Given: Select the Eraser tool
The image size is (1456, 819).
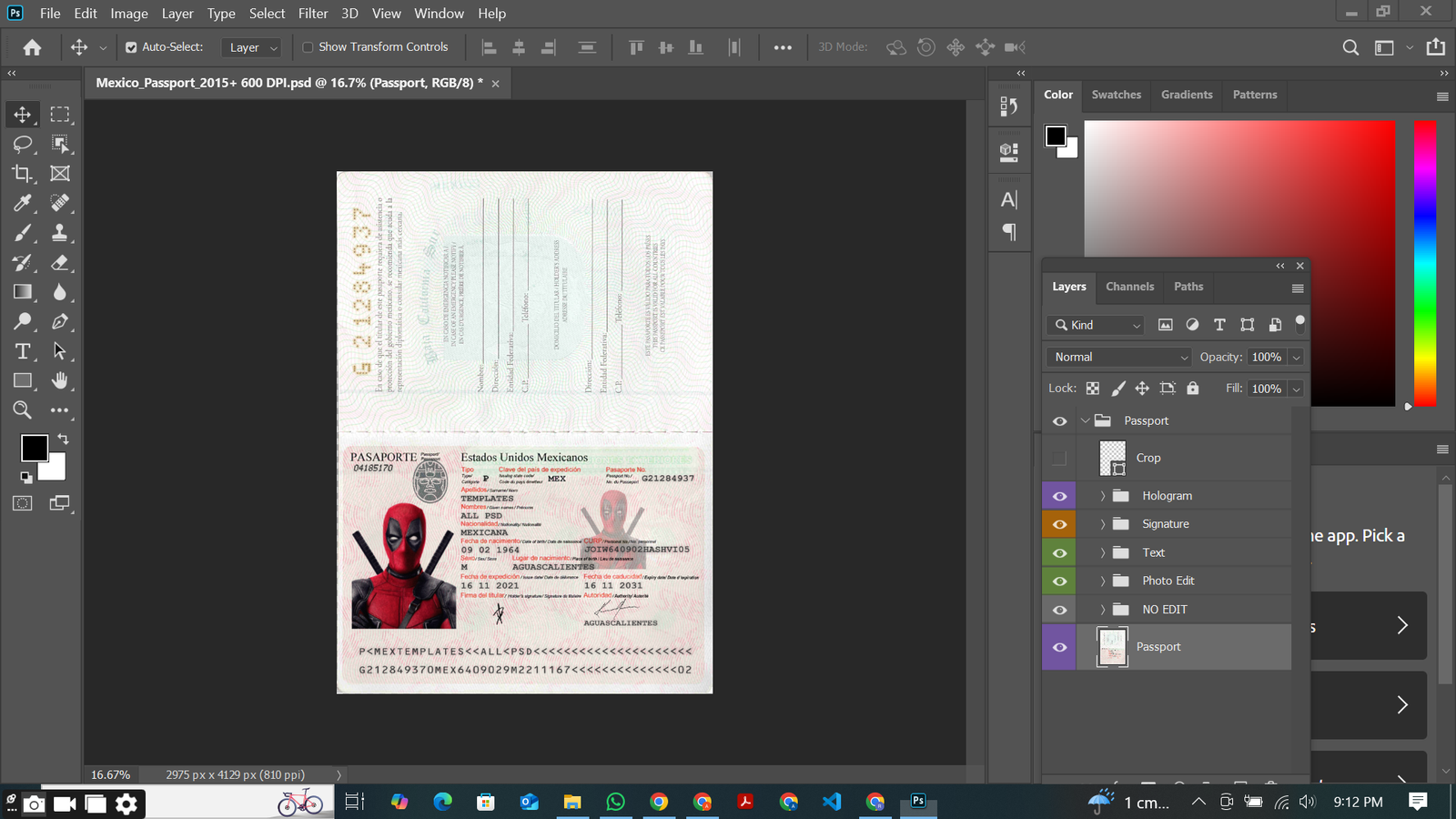Looking at the screenshot, I should 60,263.
